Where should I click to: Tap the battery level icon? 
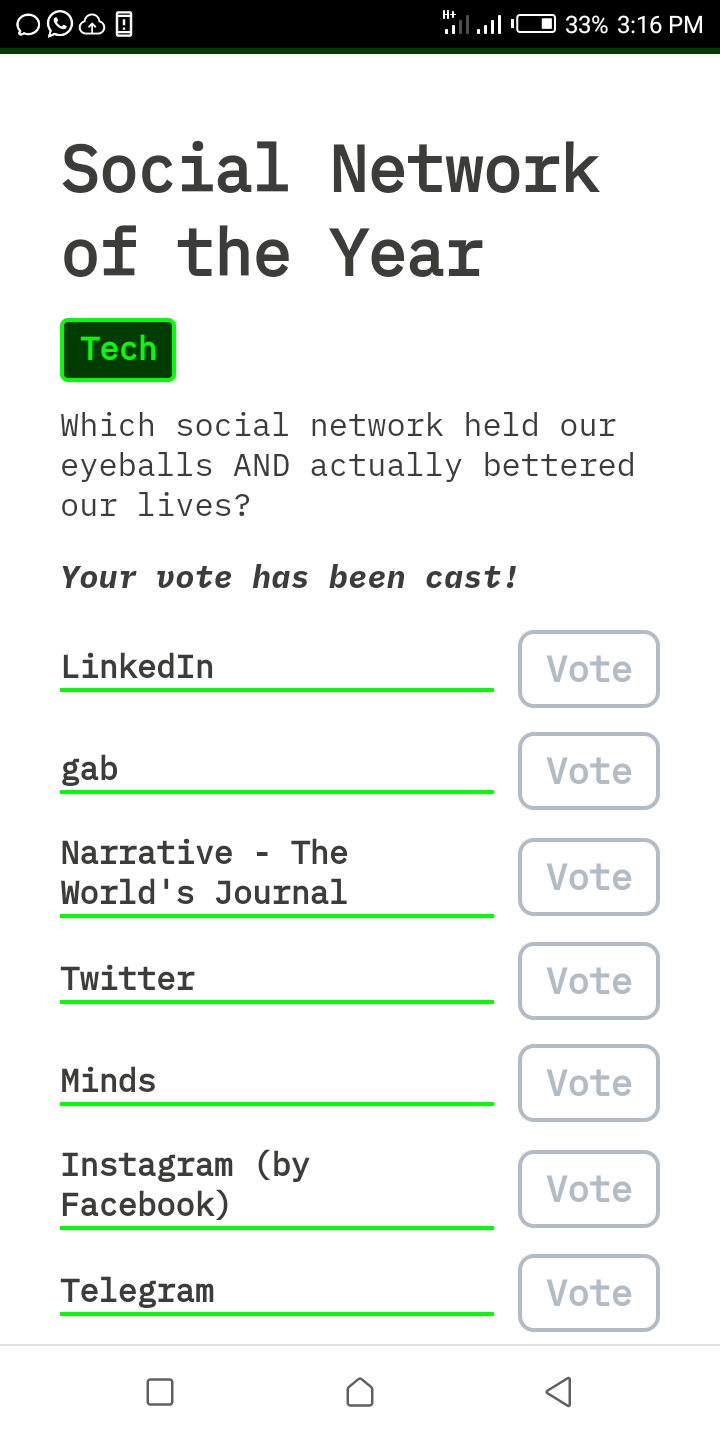tap(535, 24)
